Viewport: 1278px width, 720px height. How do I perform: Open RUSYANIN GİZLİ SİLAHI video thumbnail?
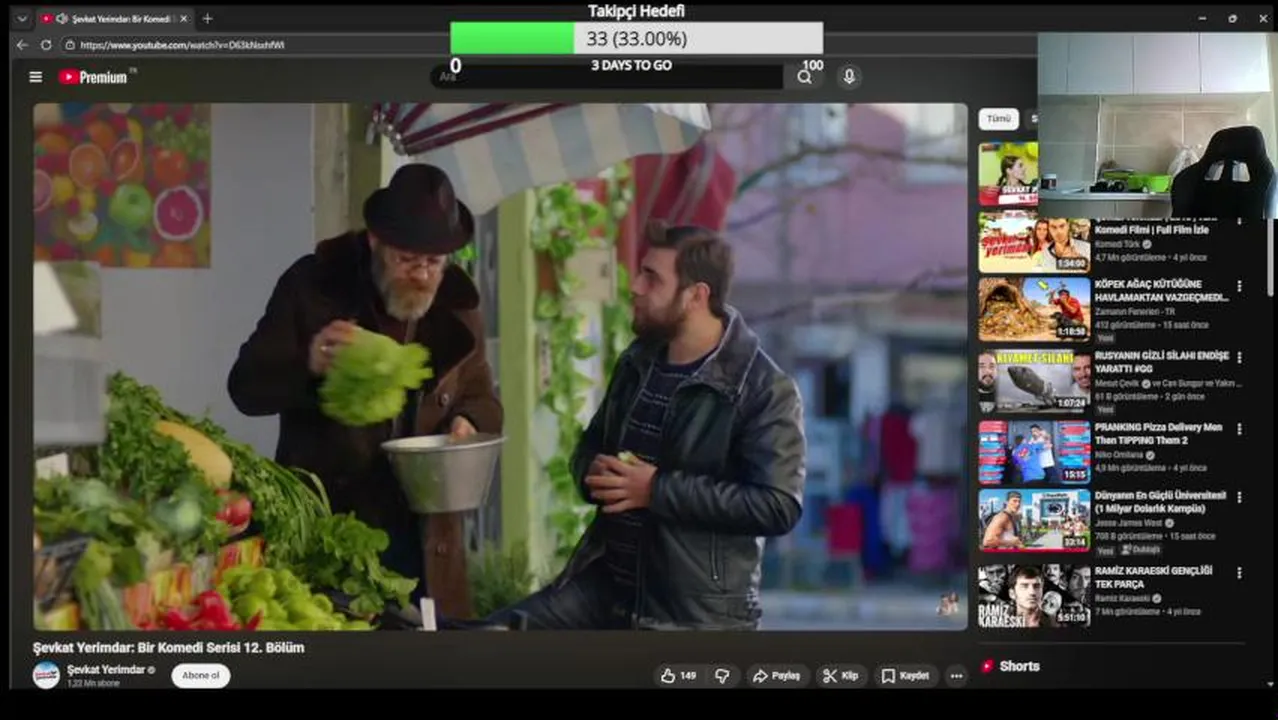1034,382
